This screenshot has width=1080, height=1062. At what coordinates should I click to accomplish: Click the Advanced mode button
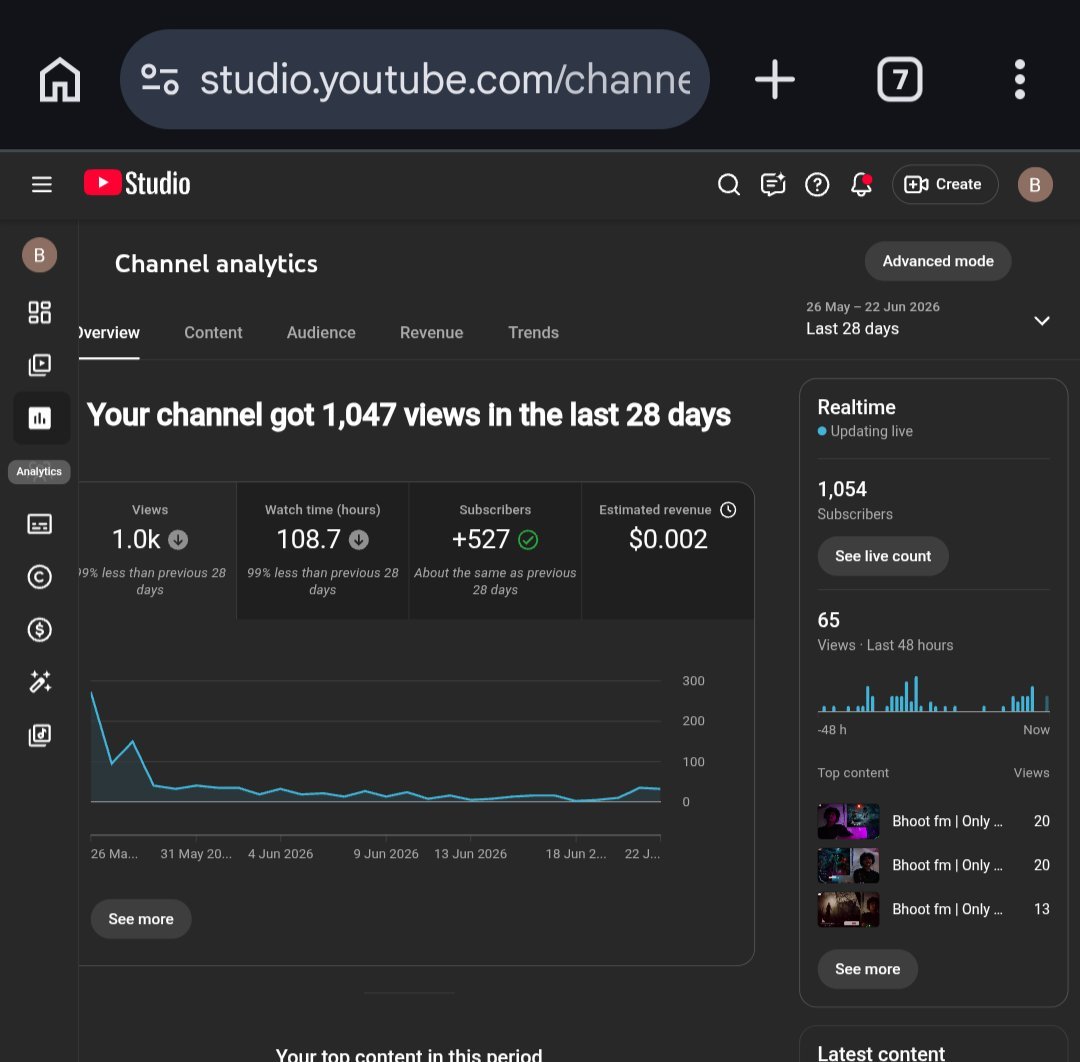(x=937, y=261)
